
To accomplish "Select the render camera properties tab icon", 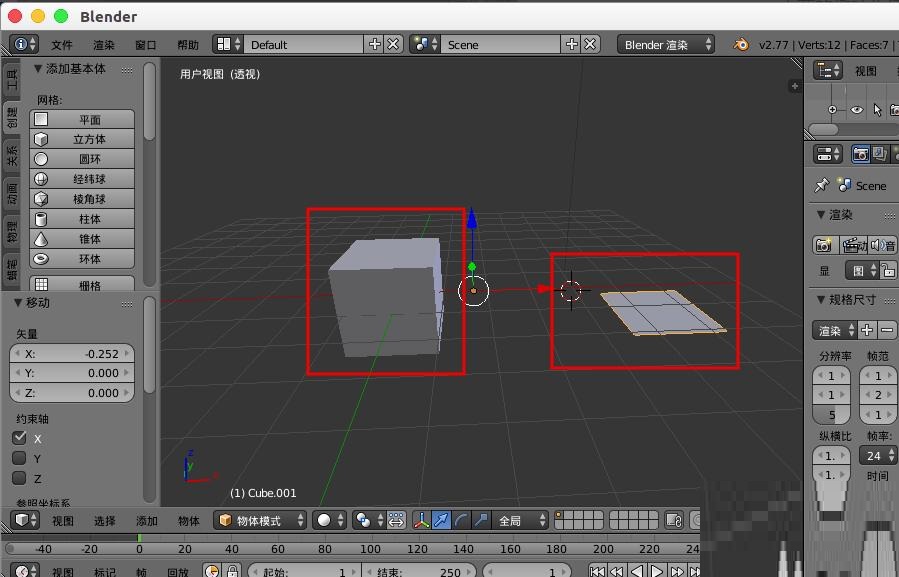I will coord(860,154).
